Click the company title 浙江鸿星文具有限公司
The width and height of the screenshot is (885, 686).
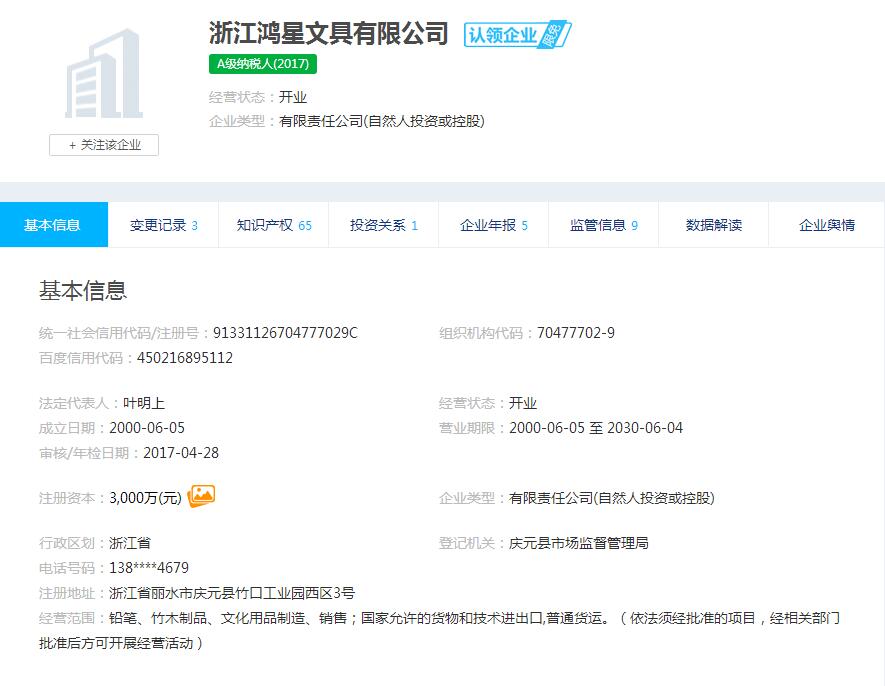click(329, 33)
